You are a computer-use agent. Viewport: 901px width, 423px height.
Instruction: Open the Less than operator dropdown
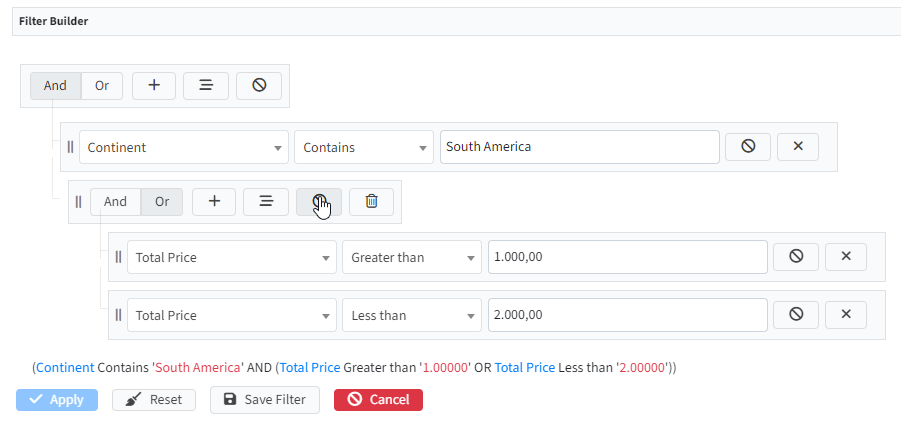point(412,315)
